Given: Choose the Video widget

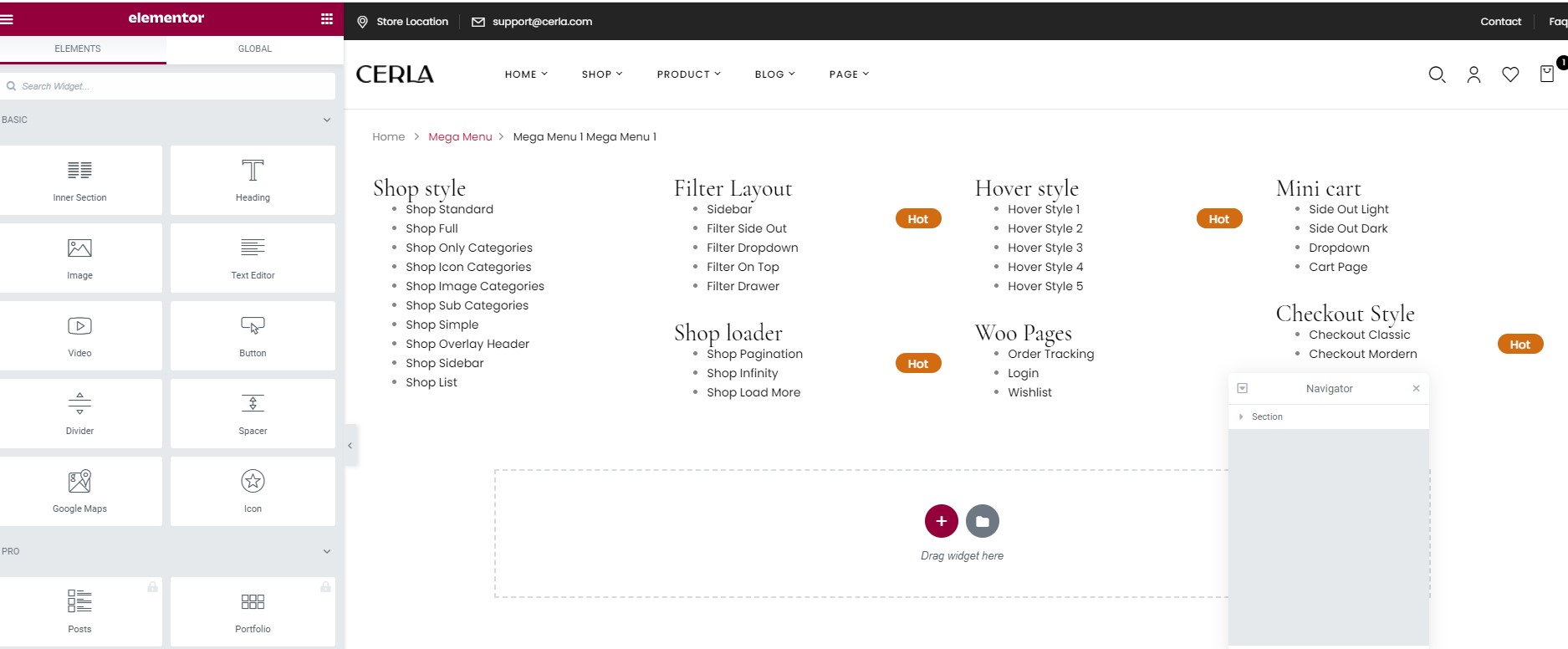Looking at the screenshot, I should (x=79, y=335).
